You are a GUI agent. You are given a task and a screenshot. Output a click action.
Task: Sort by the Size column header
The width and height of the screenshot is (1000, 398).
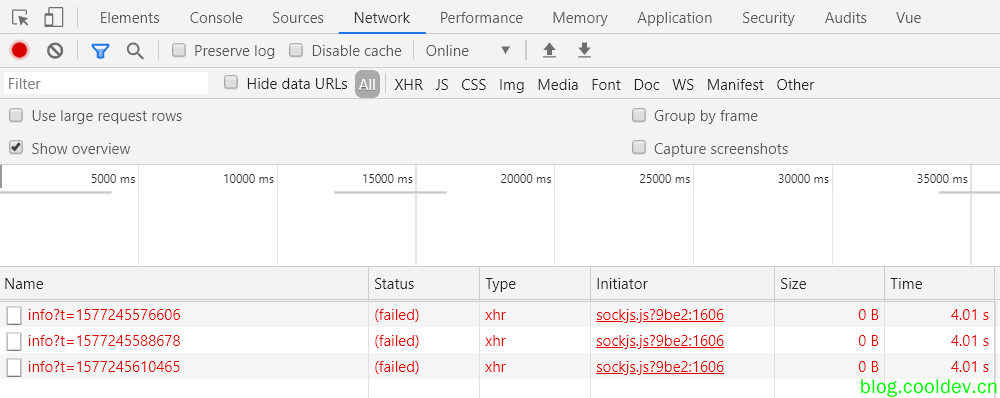coord(829,284)
